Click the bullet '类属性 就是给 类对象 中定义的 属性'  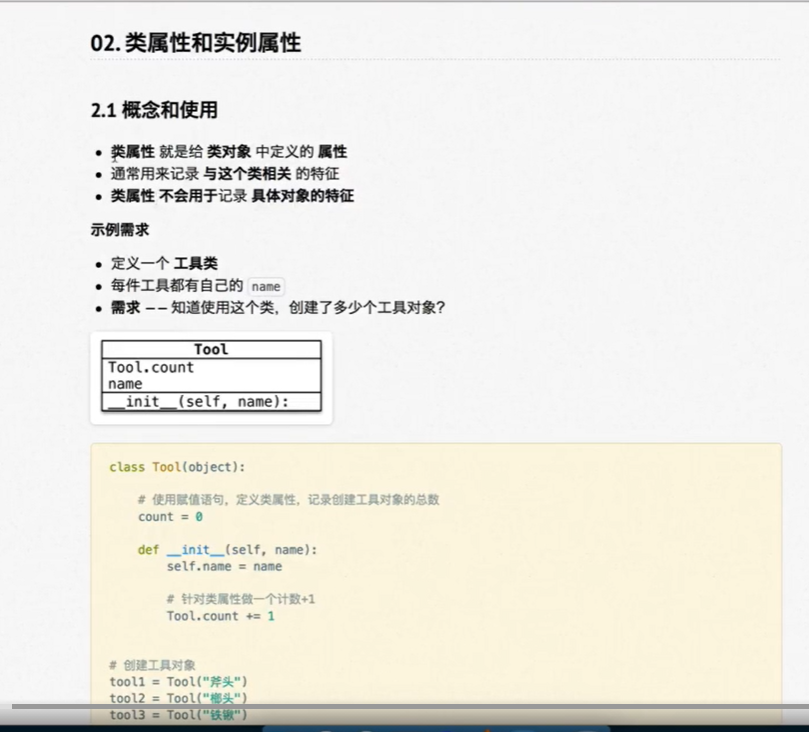point(229,152)
